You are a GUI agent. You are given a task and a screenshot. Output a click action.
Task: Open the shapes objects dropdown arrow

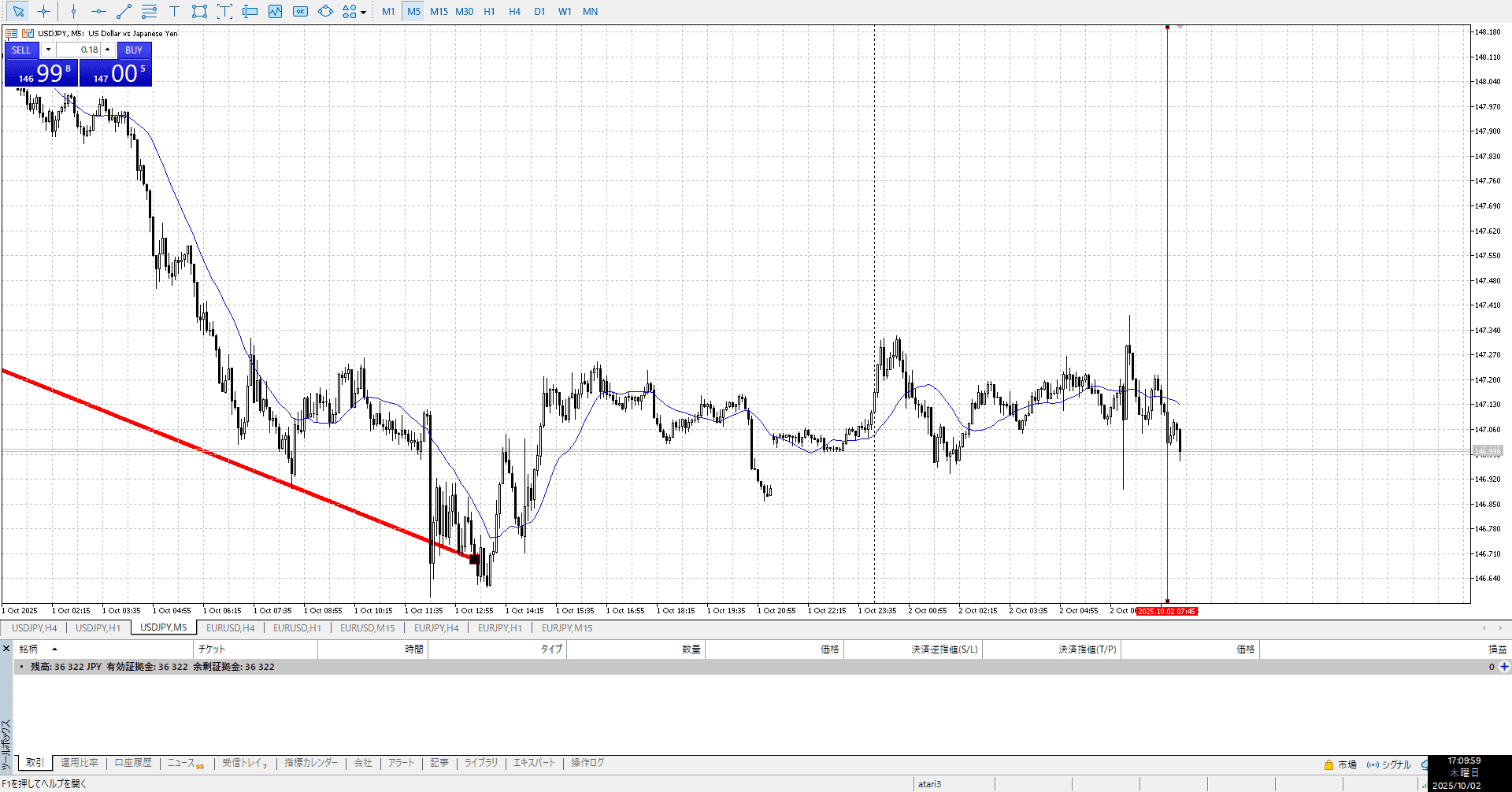(x=363, y=12)
